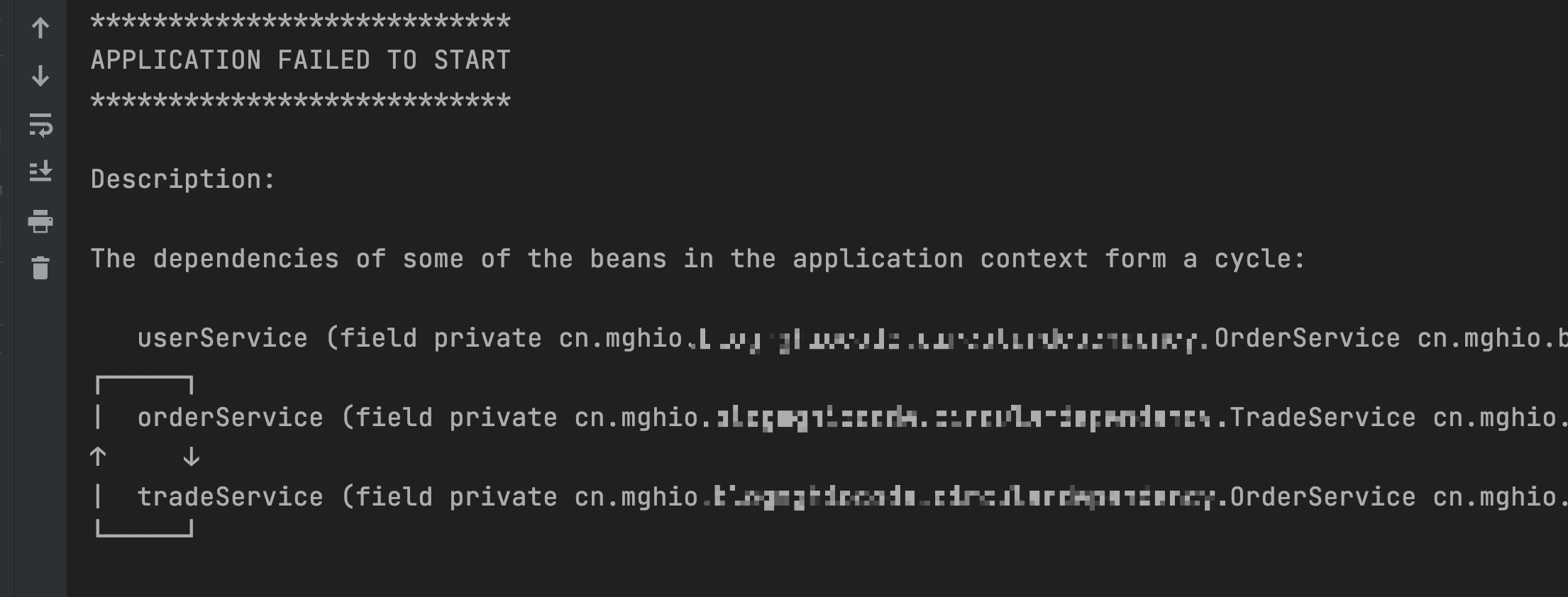The height and width of the screenshot is (597, 1568).
Task: Click the dependencies form a cycle message
Action: pos(698,259)
